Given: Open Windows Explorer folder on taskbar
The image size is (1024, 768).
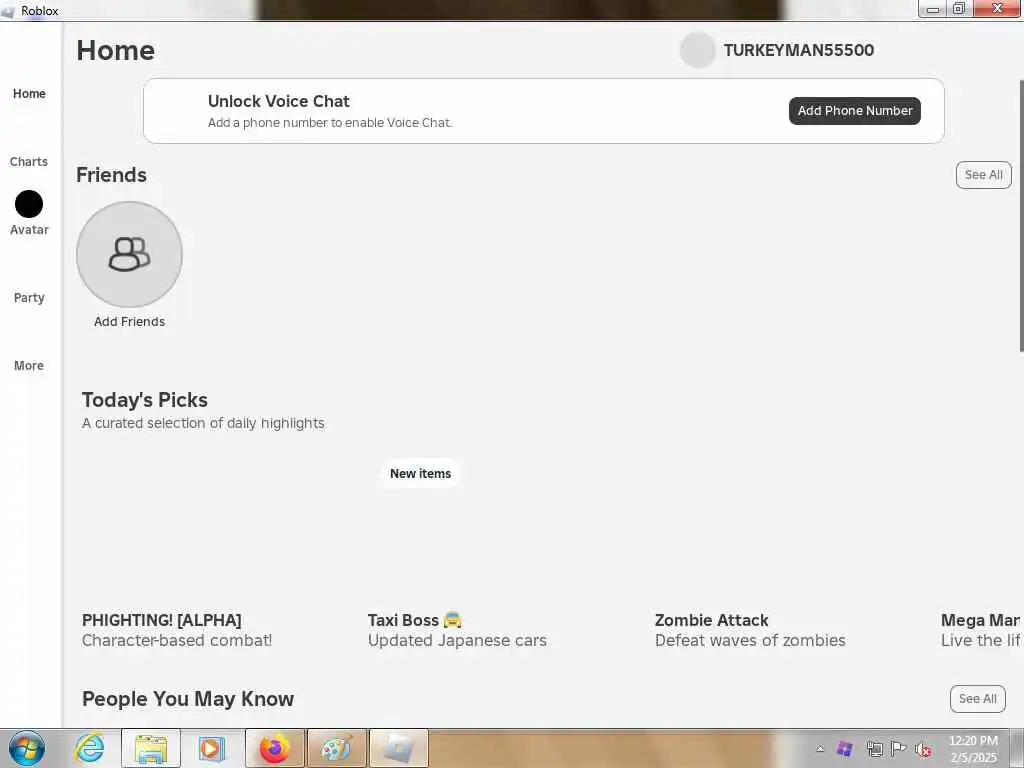Looking at the screenshot, I should (151, 748).
